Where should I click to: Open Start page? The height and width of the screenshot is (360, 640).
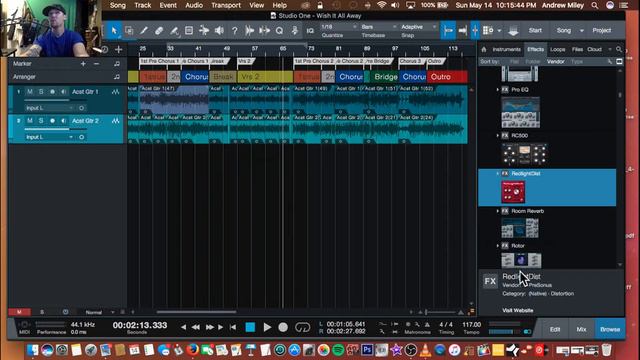(535, 31)
